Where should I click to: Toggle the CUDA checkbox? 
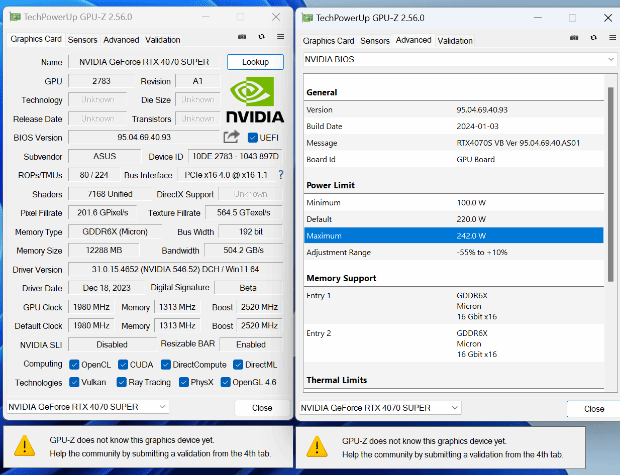point(123,365)
